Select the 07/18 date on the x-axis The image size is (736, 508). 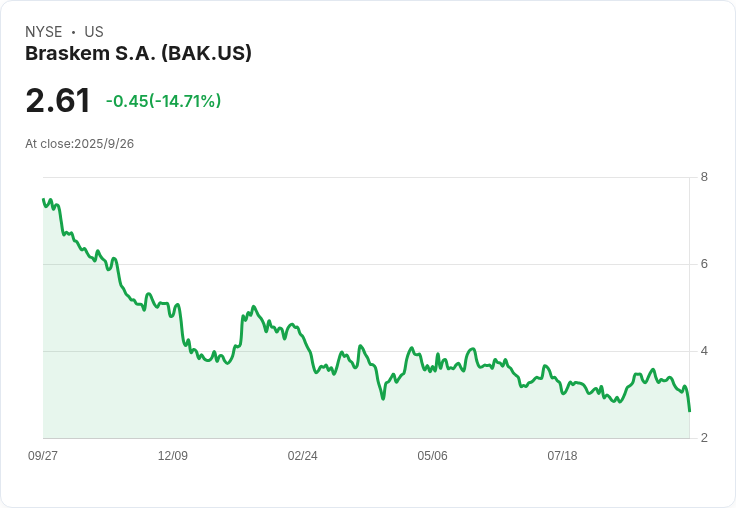[x=562, y=456]
